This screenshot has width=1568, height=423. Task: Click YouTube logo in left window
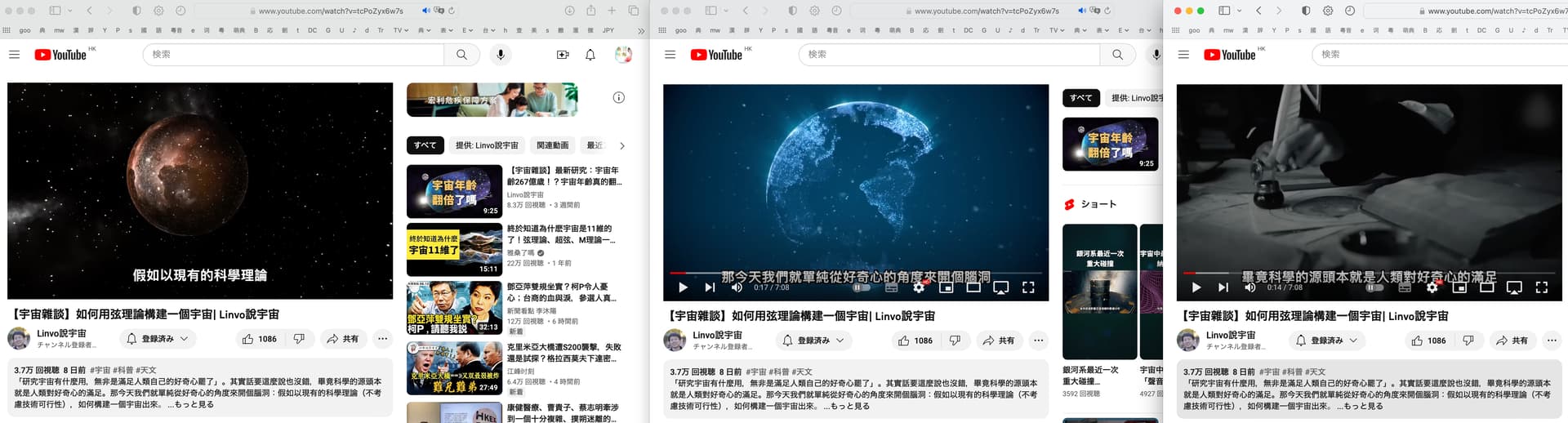pyautogui.click(x=60, y=55)
